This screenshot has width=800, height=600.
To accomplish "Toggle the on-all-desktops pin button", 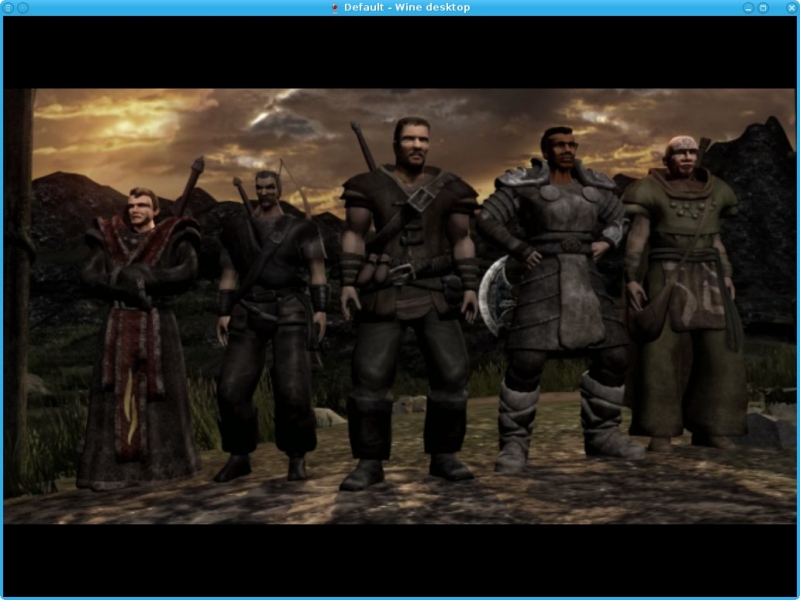I will [x=23, y=7].
